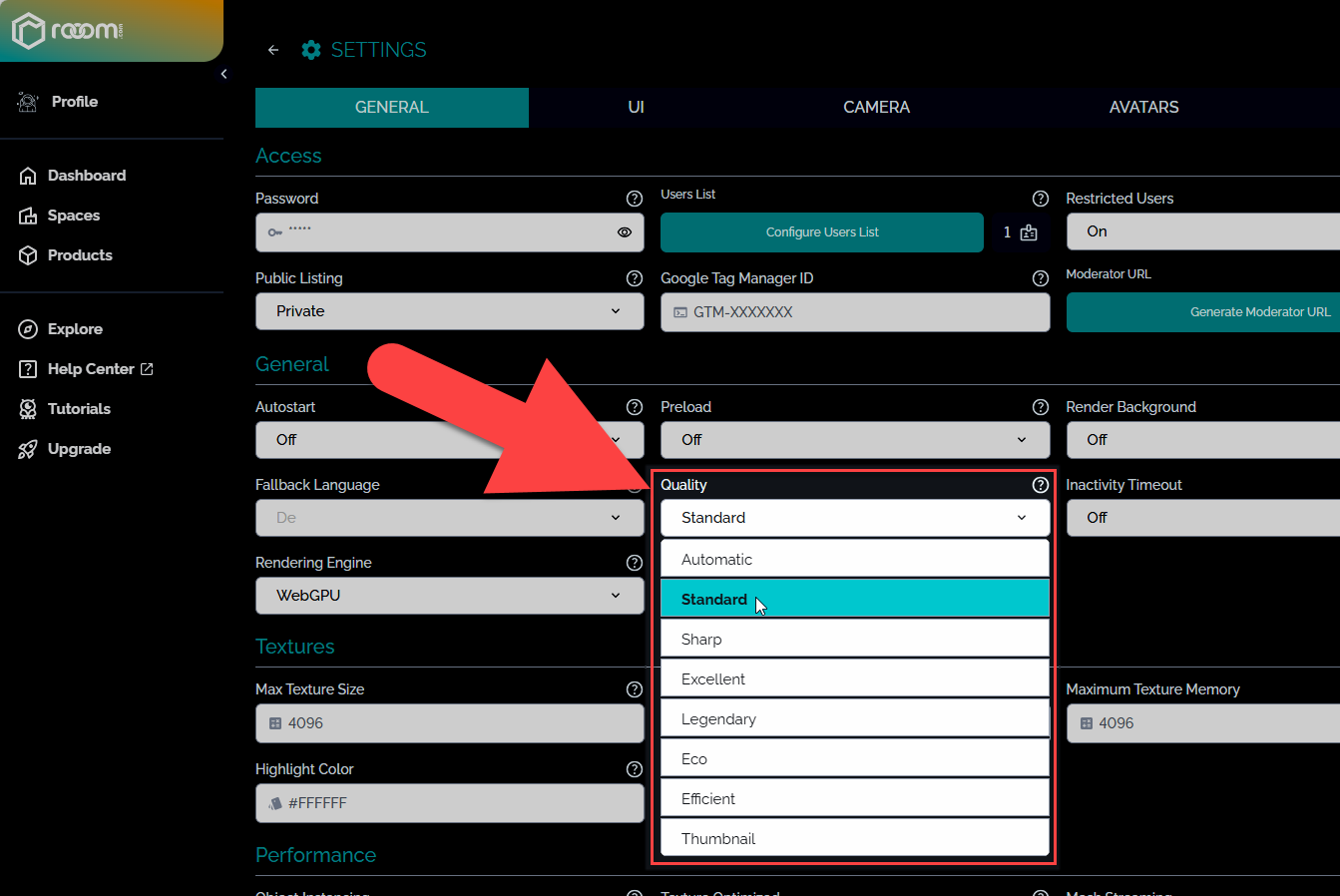1340x896 pixels.
Task: Open the AVATARS settings tab
Action: (x=1143, y=107)
